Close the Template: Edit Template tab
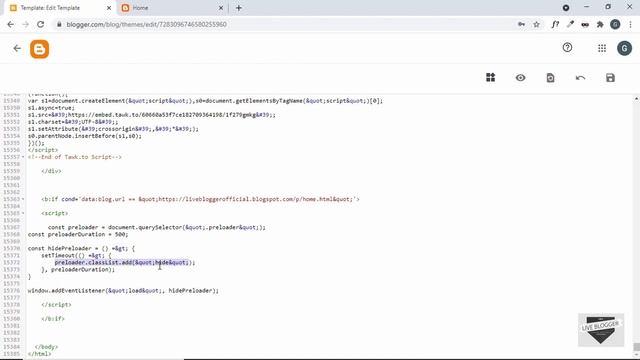 (x=109, y=8)
